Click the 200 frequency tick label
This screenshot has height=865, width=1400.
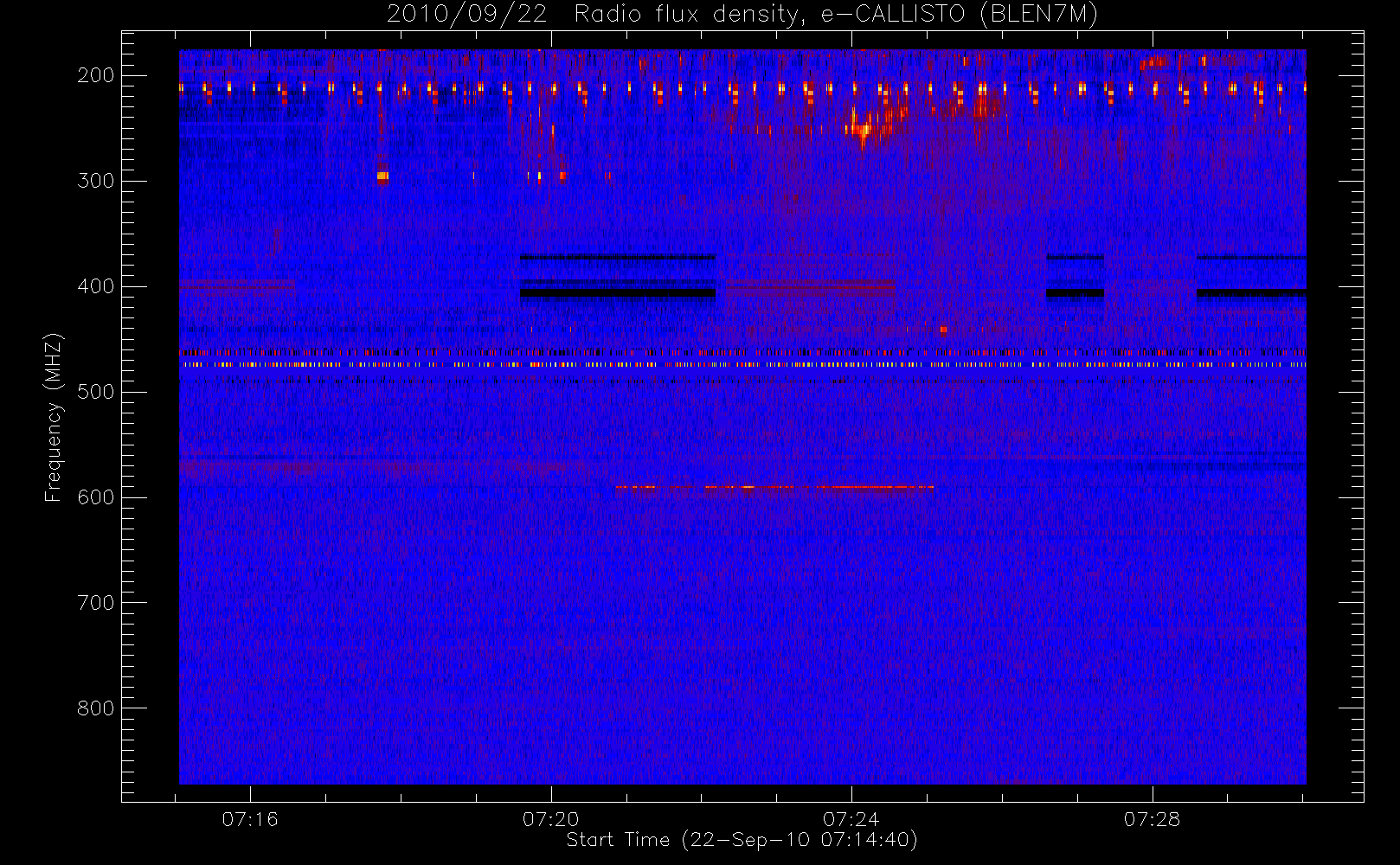point(96,75)
